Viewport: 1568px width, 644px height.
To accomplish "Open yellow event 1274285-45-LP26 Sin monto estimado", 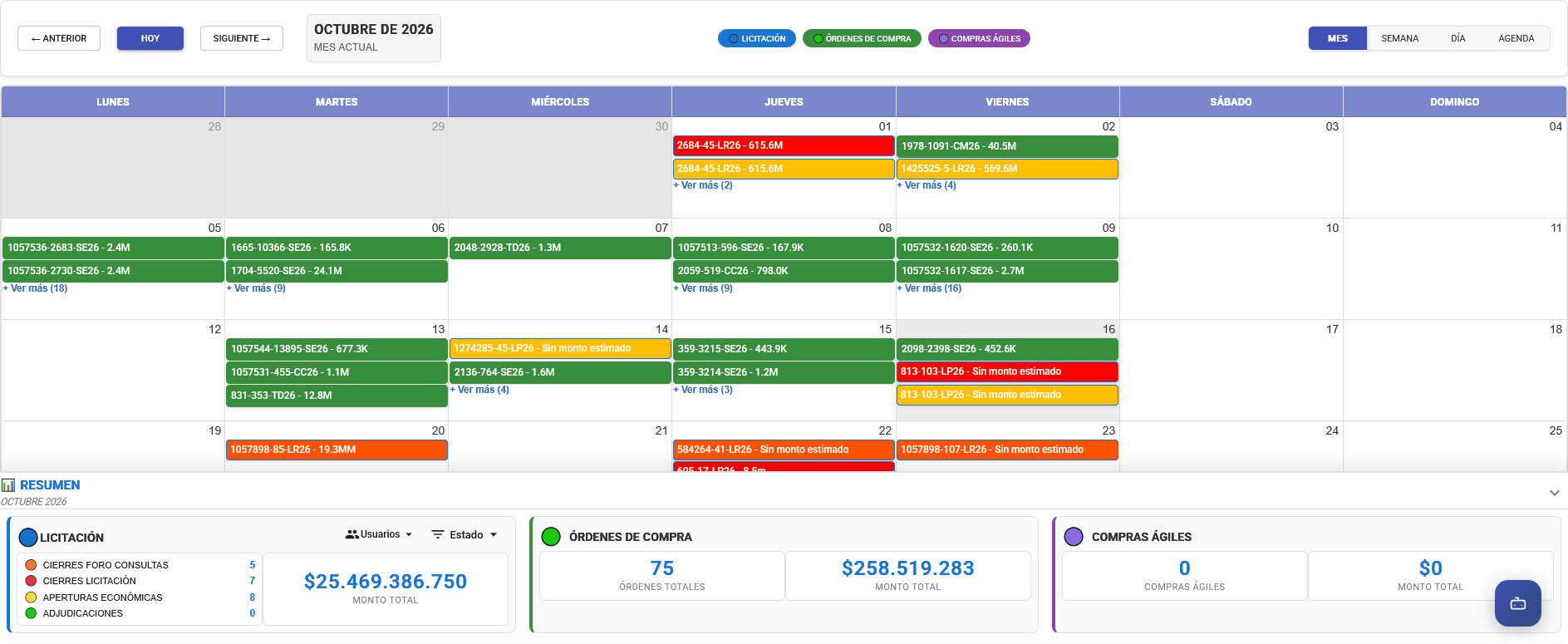I will [x=560, y=348].
